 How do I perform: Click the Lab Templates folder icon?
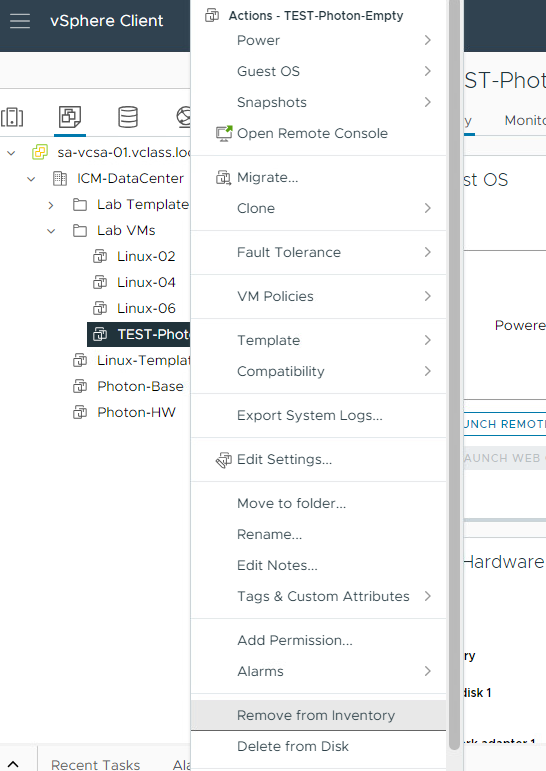tap(80, 205)
